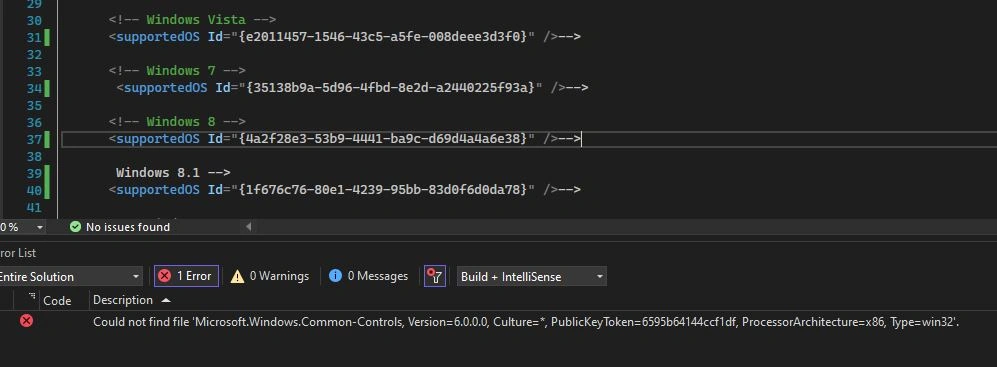
Task: Open the Entire Solution scope dropdown
Action: coord(67,277)
